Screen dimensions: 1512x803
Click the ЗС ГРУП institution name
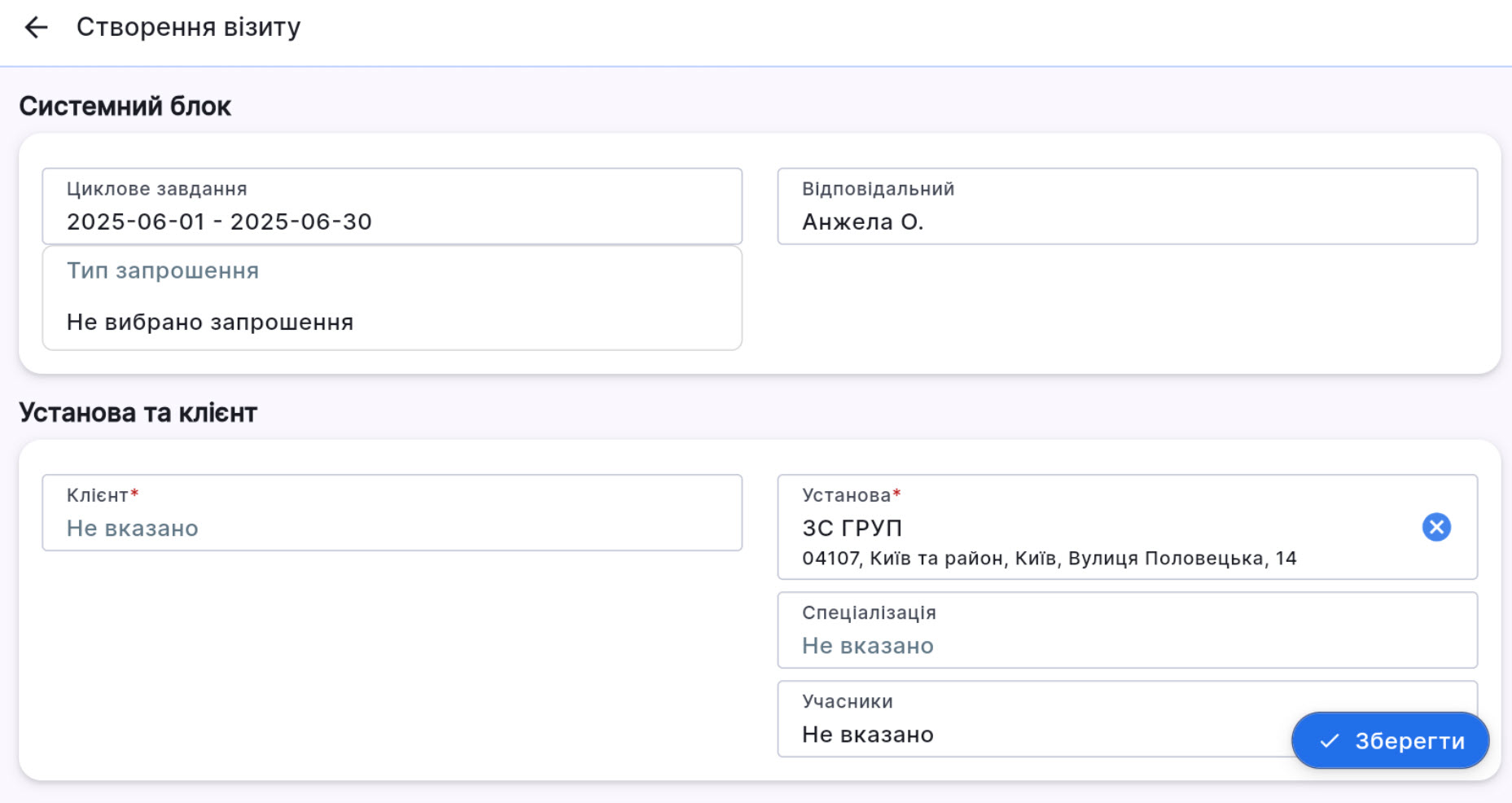coord(852,529)
